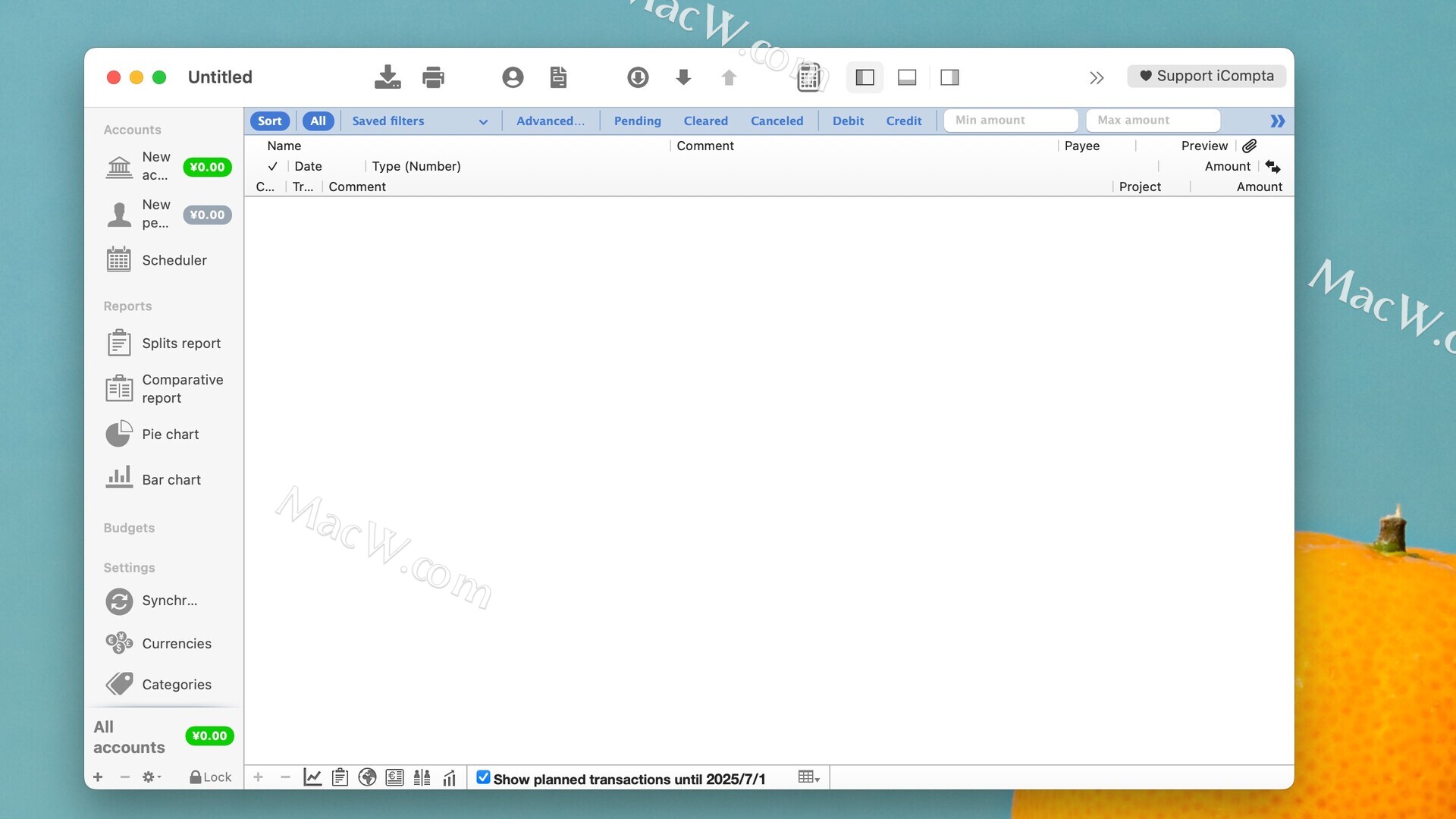Click the line graph icon in bottom bar
The image size is (1456, 819).
(x=312, y=777)
